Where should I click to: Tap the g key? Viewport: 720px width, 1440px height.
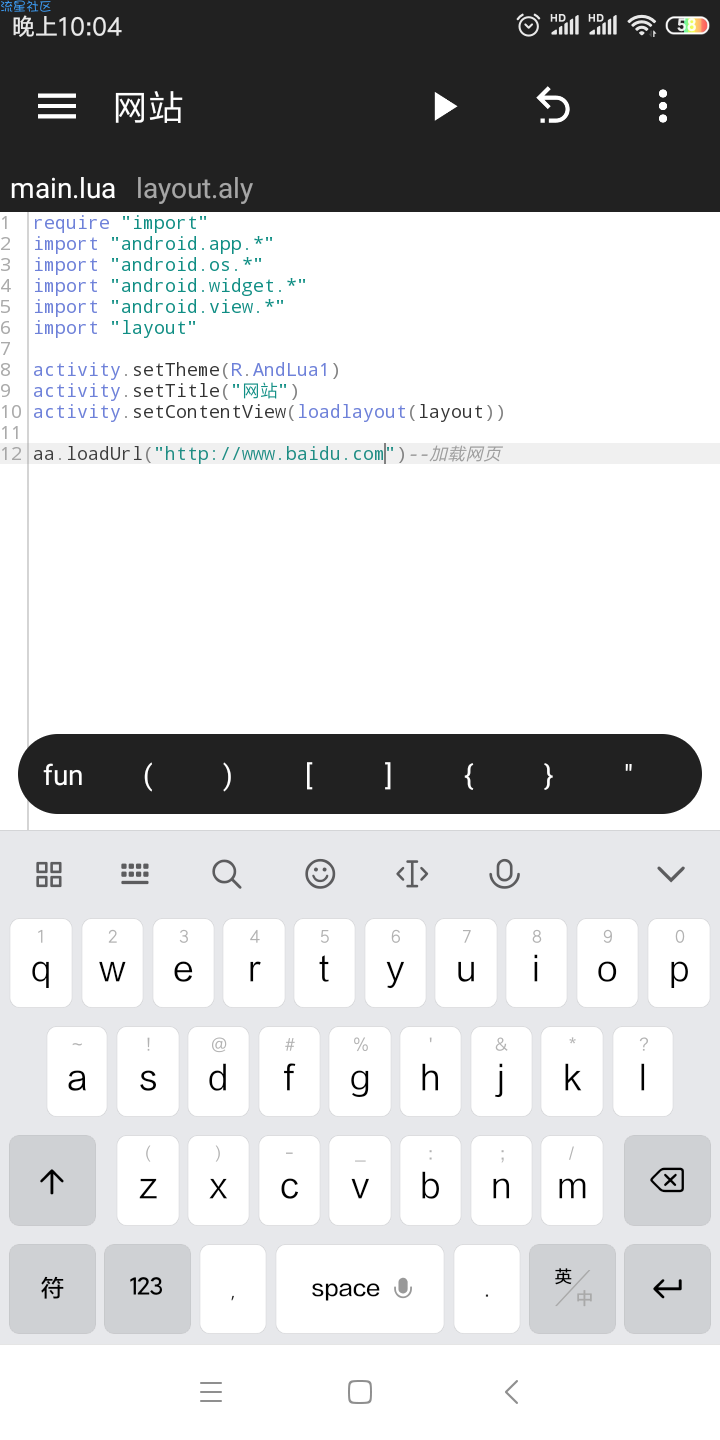pyautogui.click(x=360, y=1072)
